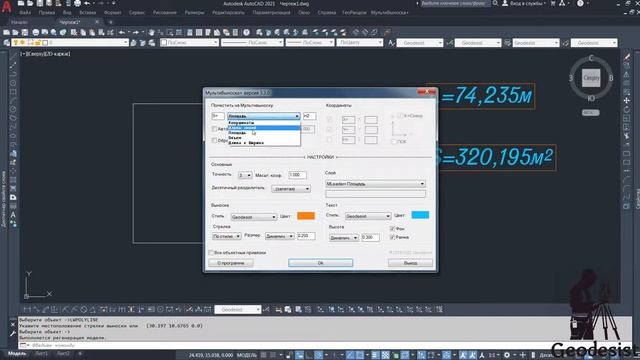Select the Multiline Text A tool
The height and width of the screenshot is (360, 640).
[13, 215]
